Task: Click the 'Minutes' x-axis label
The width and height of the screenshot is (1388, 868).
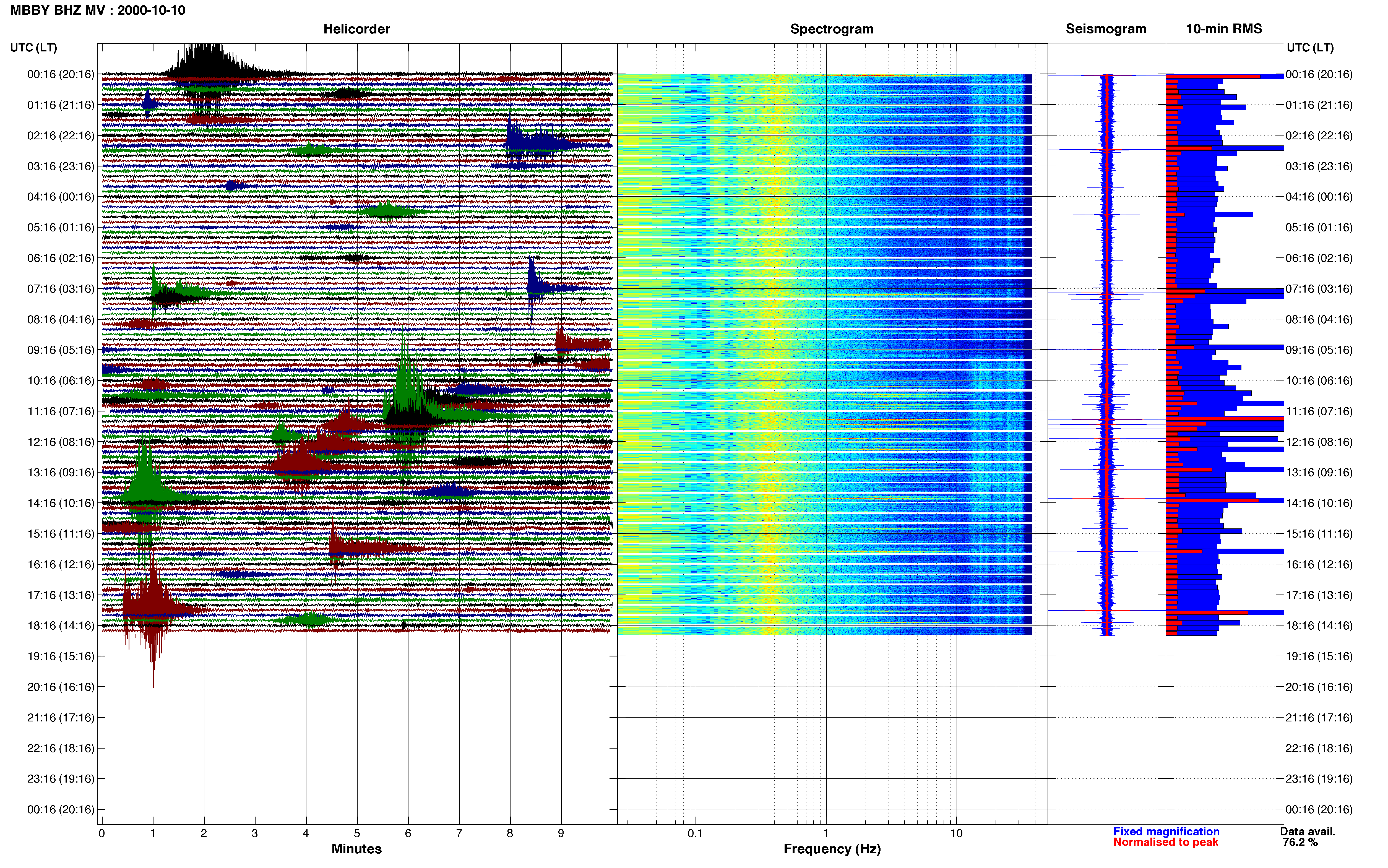Action: [x=356, y=849]
